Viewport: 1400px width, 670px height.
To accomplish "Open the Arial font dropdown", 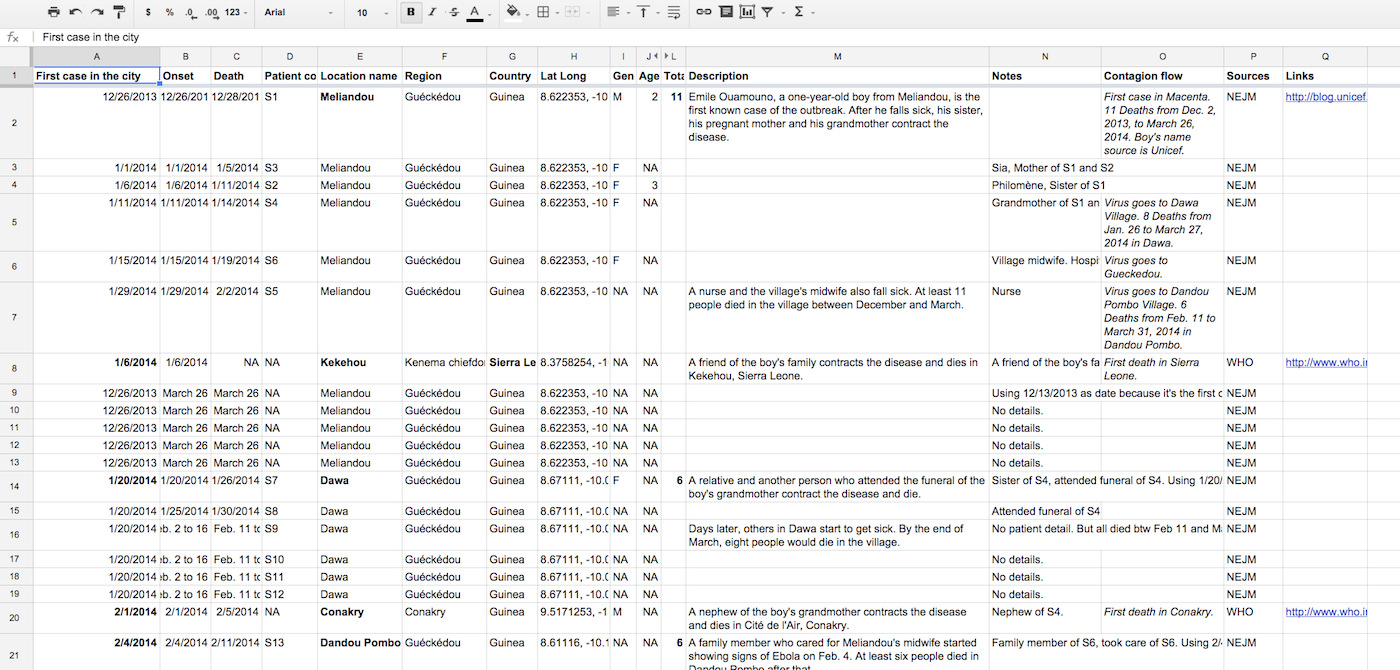I will click(298, 12).
